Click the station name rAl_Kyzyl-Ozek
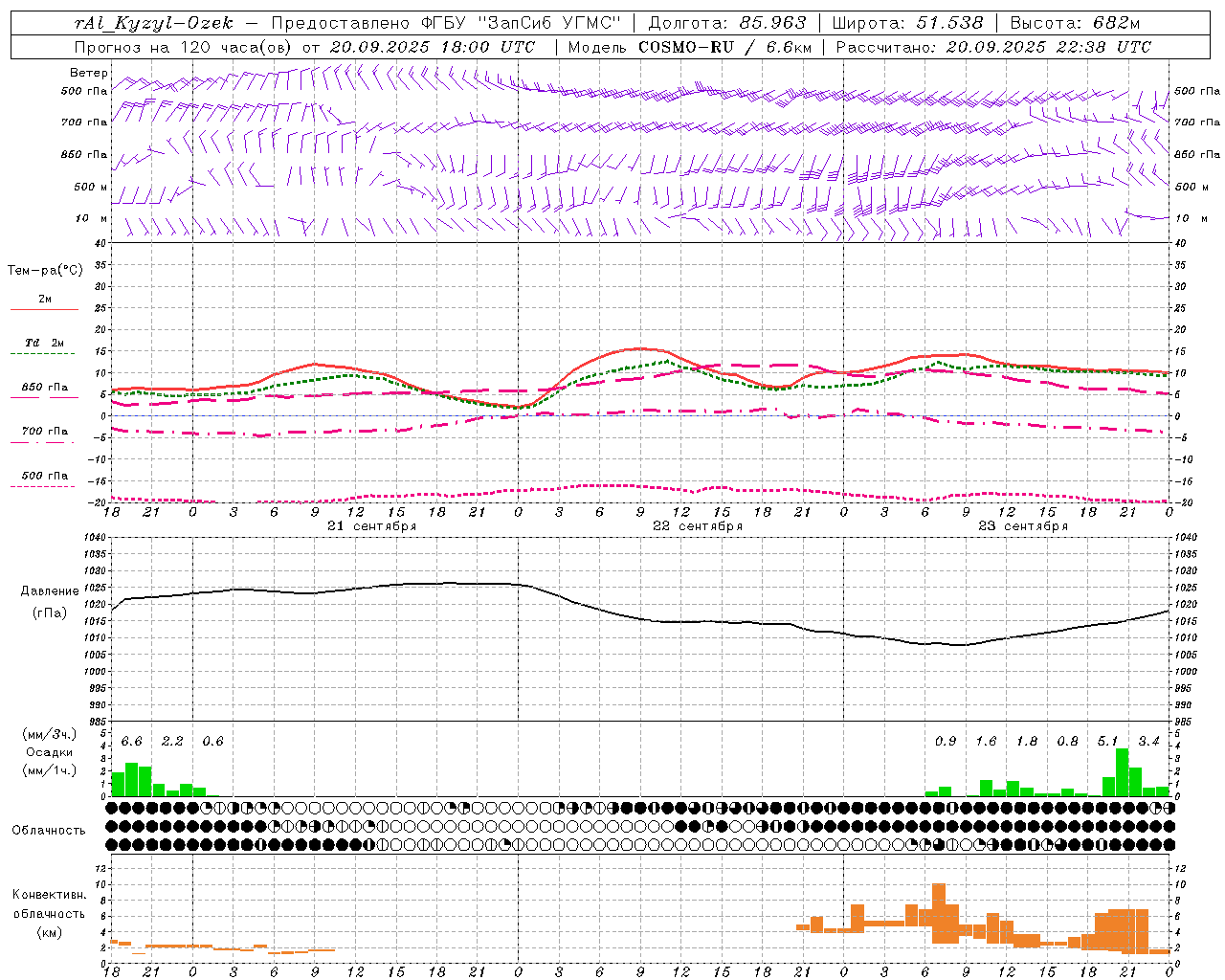 point(154,23)
